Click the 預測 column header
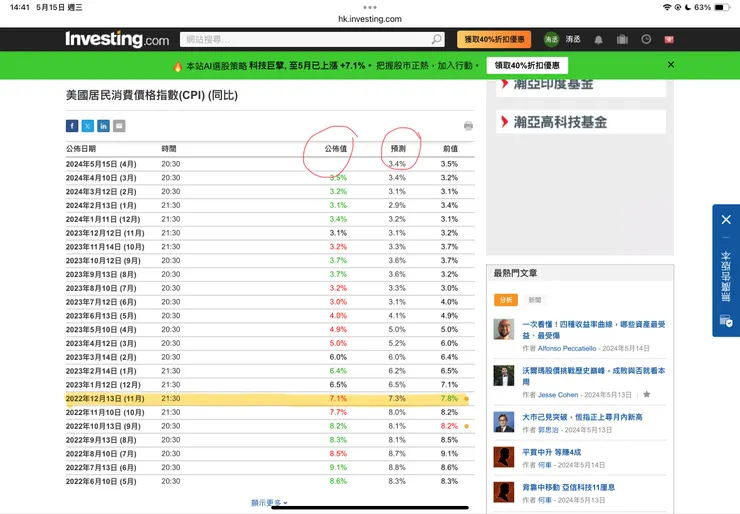 (398, 149)
